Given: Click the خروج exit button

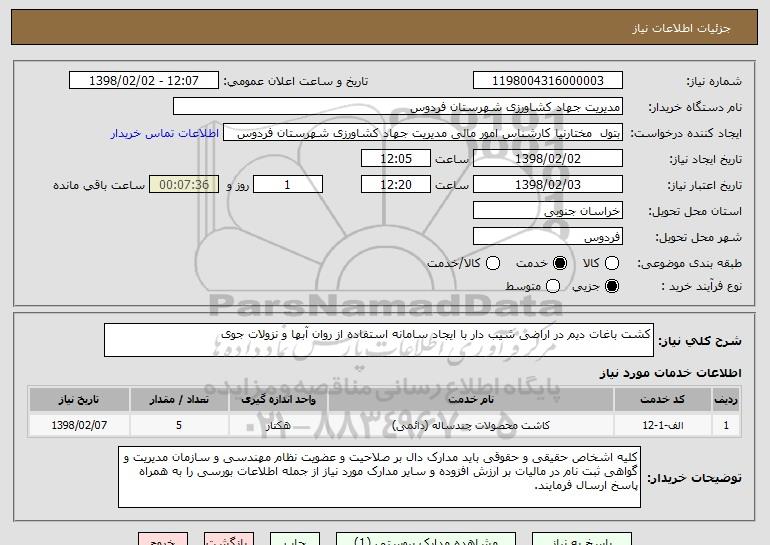Looking at the screenshot, I should tap(163, 539).
